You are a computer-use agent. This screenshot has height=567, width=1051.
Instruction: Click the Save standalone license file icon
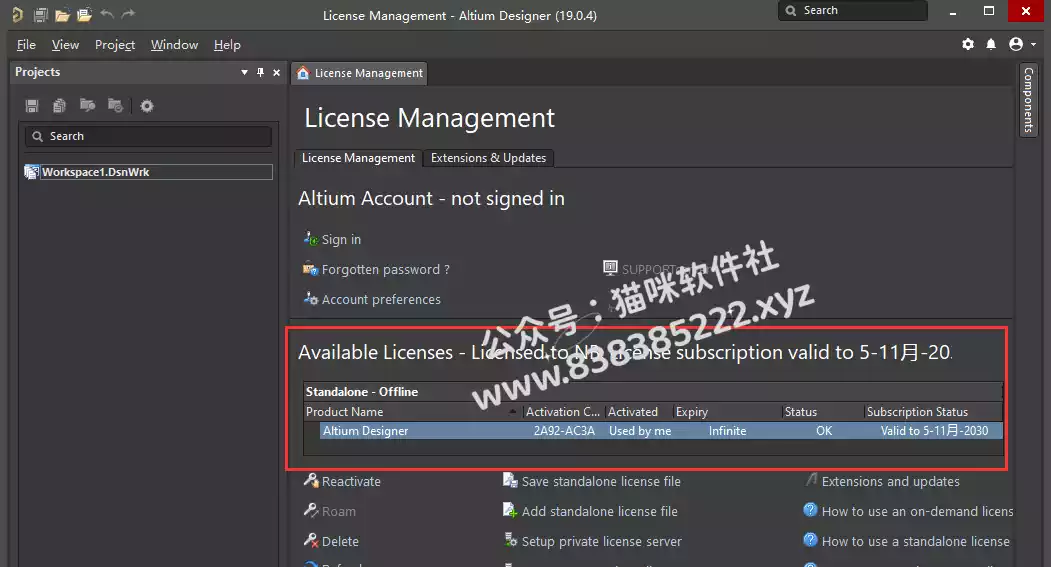(510, 480)
